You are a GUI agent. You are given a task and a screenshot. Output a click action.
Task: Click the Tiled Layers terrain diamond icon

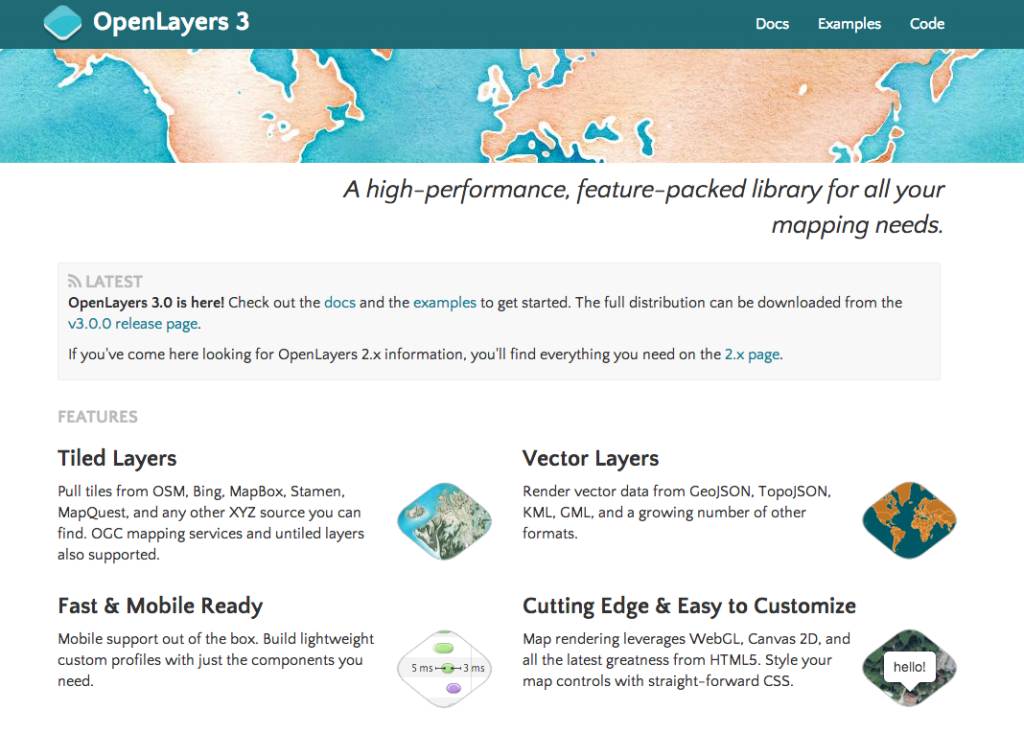tap(445, 521)
